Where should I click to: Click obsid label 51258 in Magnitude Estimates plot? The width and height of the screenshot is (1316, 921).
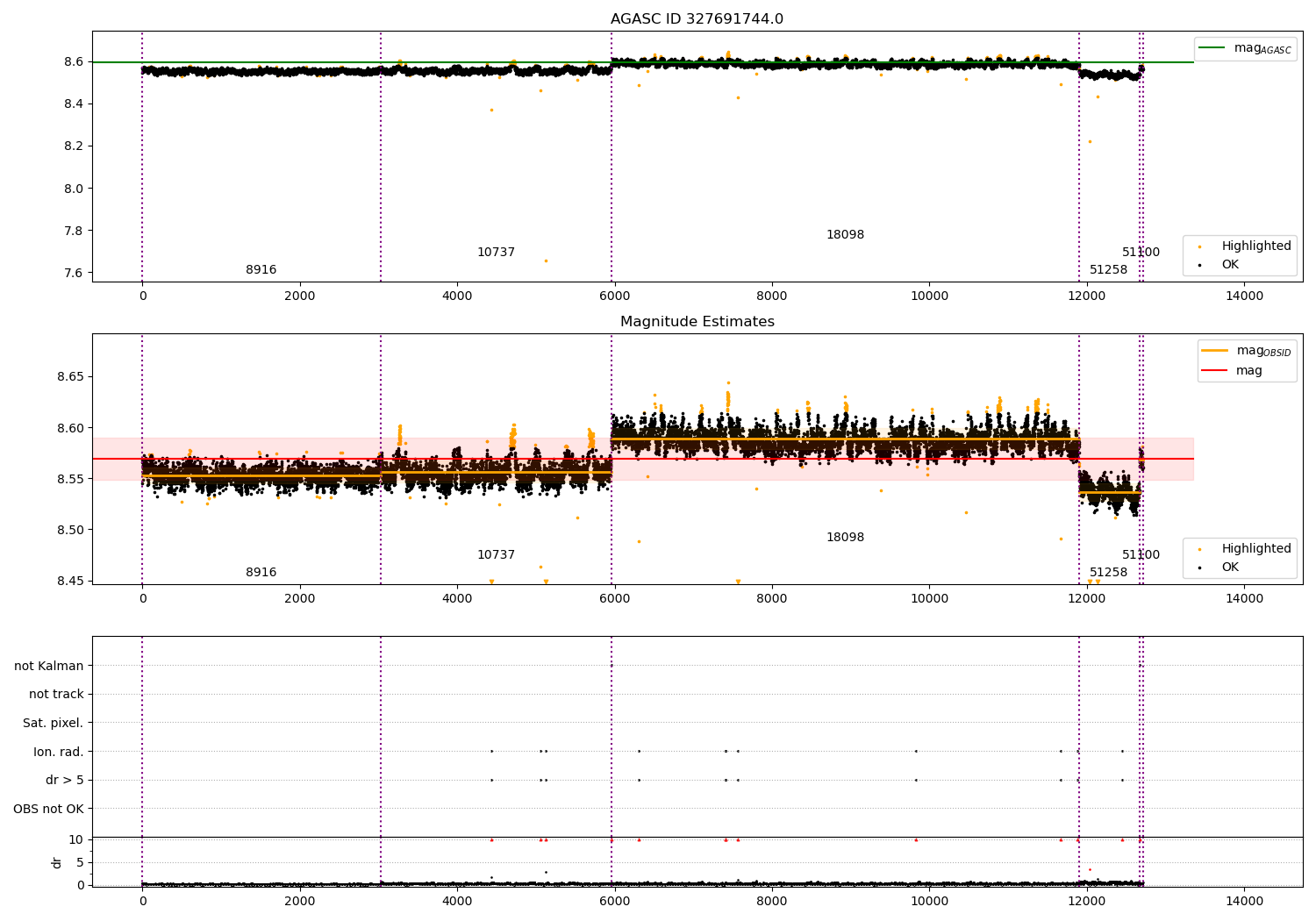pyautogui.click(x=1108, y=572)
